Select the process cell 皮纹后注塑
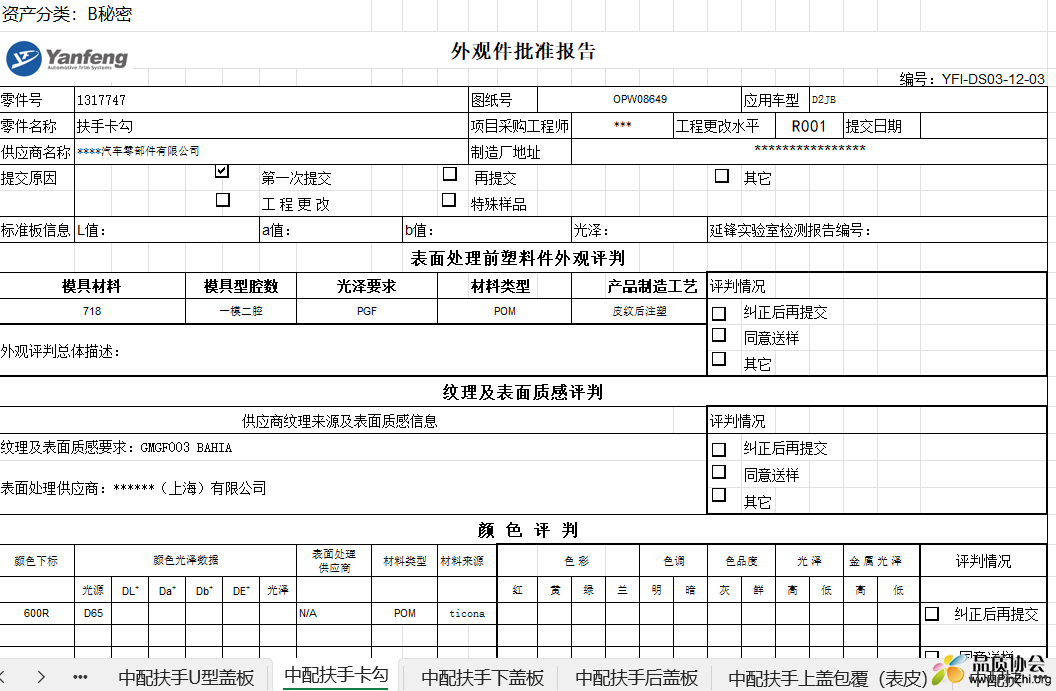Image resolution: width=1056 pixels, height=691 pixels. coord(639,311)
